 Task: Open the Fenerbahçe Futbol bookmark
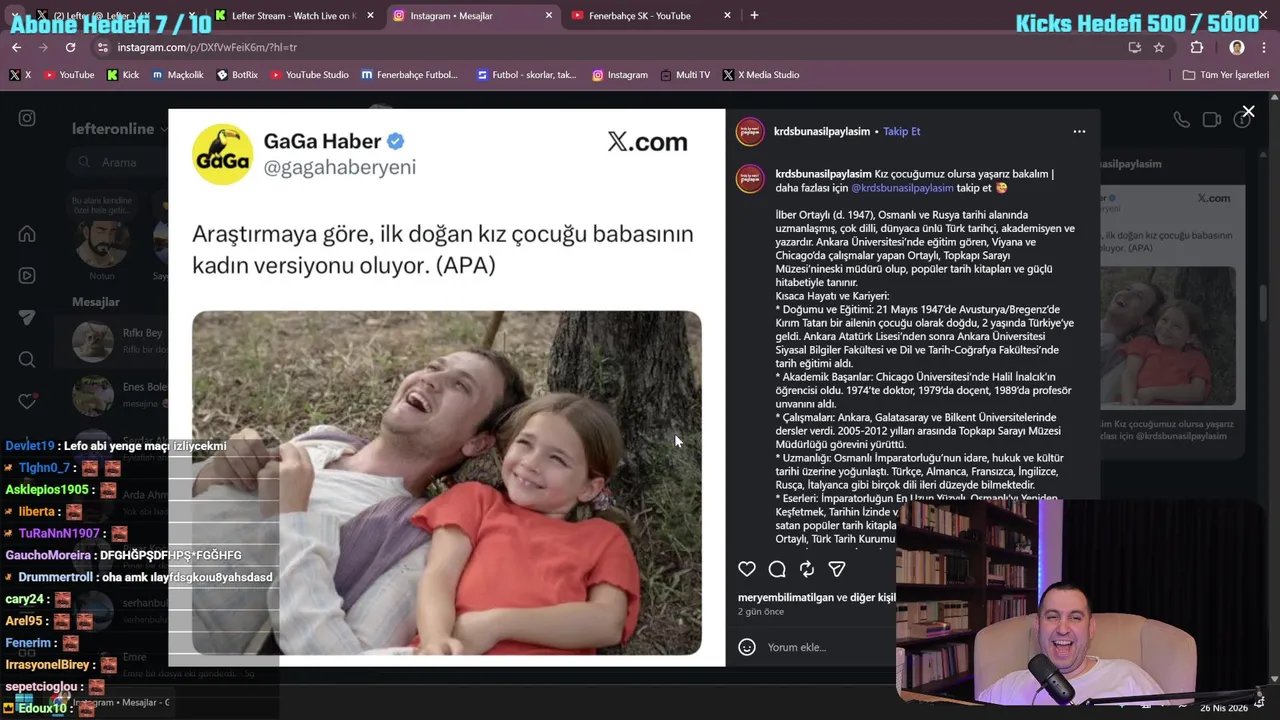409,75
